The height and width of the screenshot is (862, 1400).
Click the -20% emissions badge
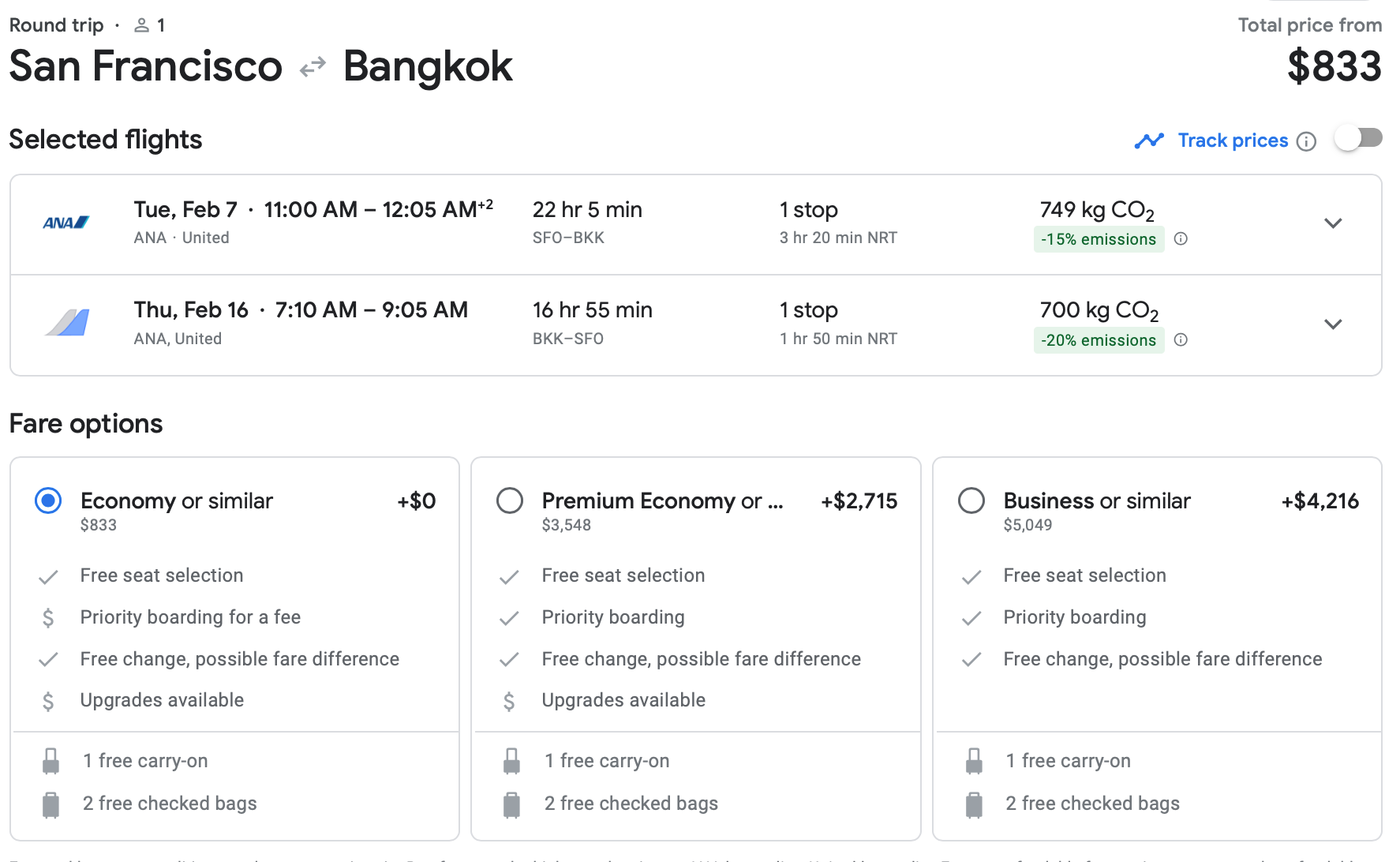(x=1098, y=340)
